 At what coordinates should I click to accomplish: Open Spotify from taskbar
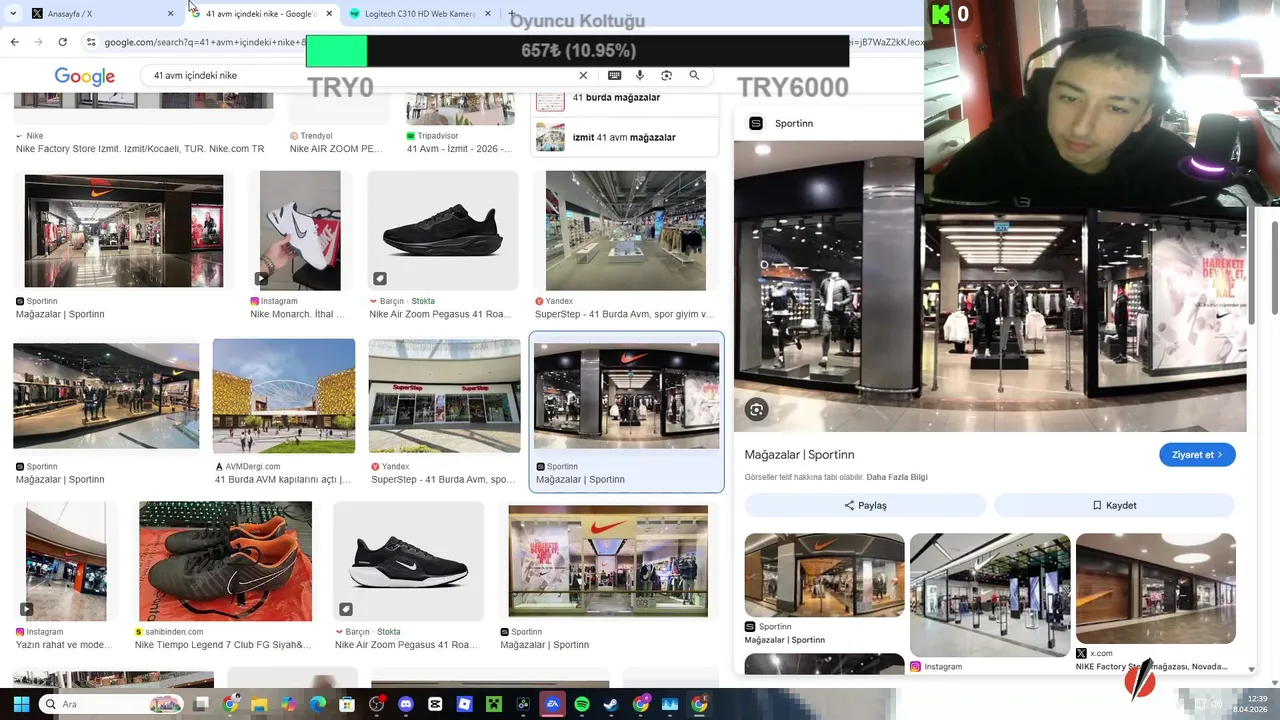[582, 704]
